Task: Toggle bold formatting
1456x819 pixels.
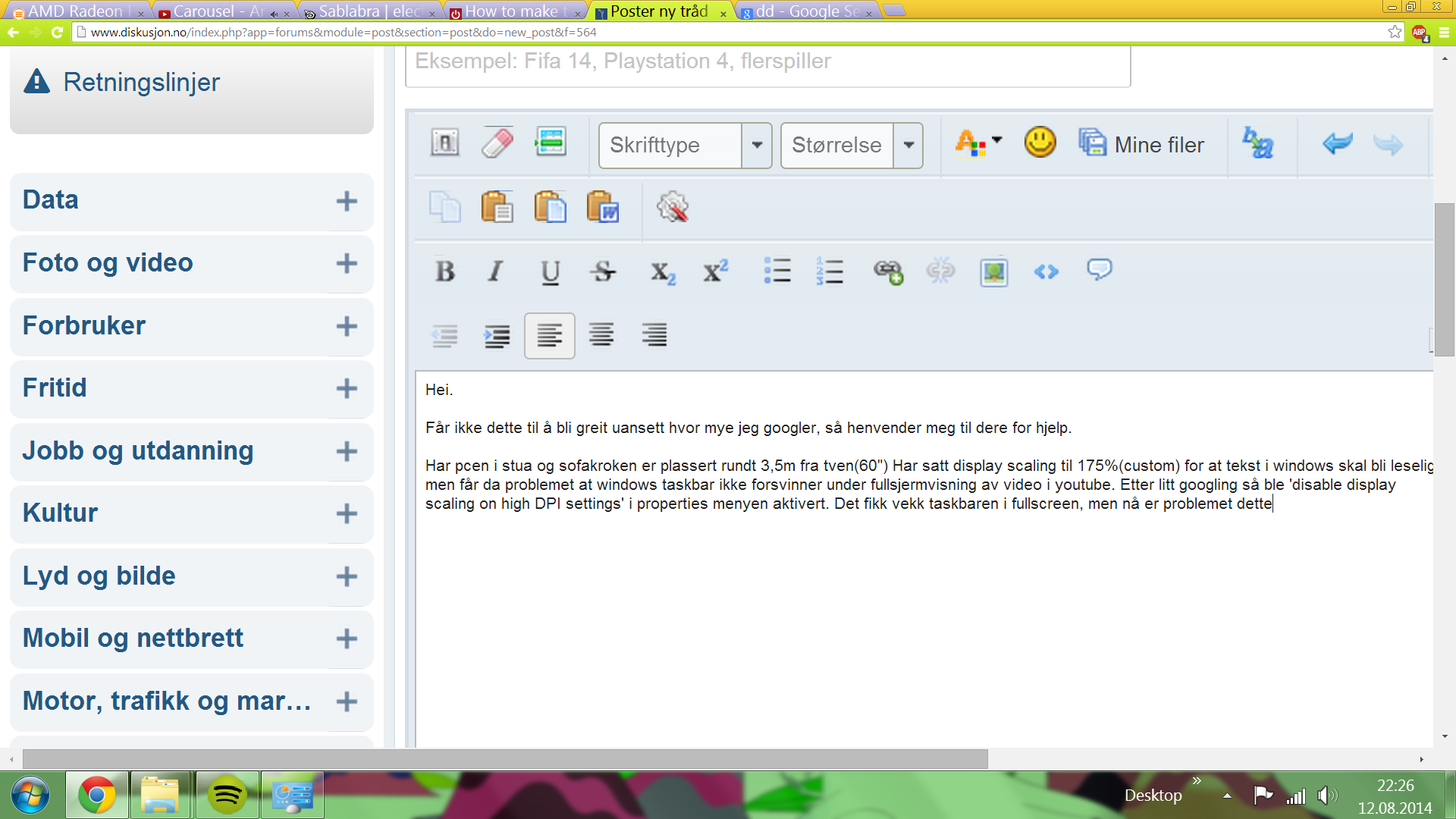Action: tap(445, 271)
